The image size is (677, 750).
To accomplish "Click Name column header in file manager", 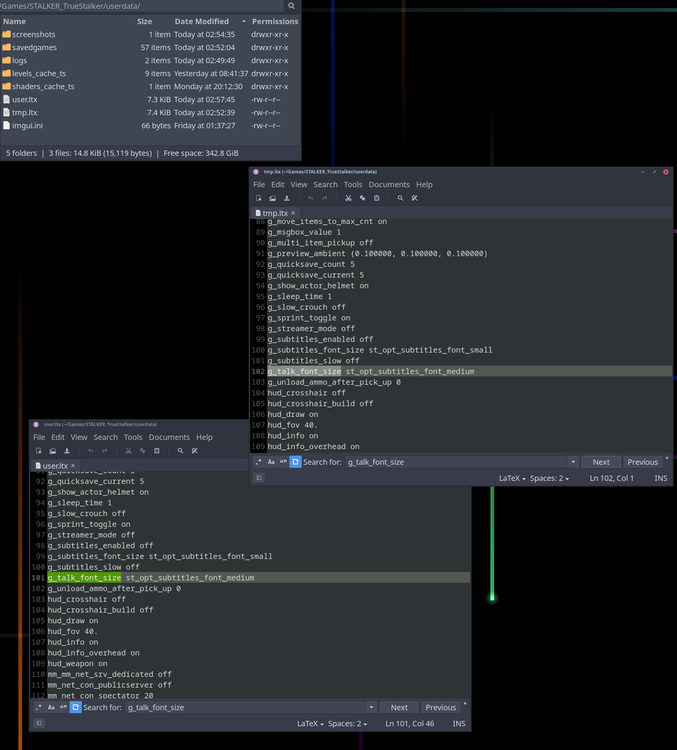I will [14, 21].
